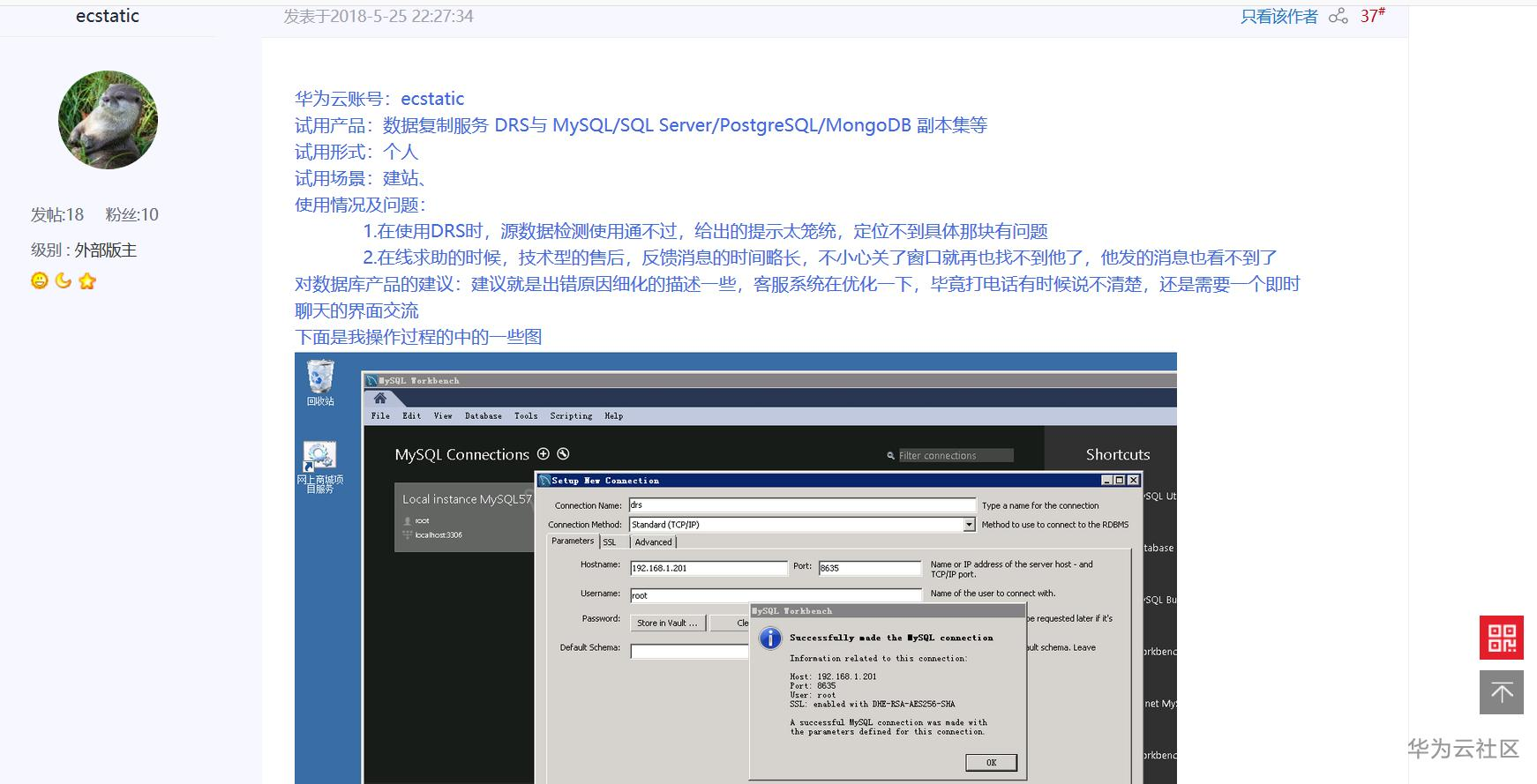Click the Shortcuts panel heading

(x=1118, y=454)
